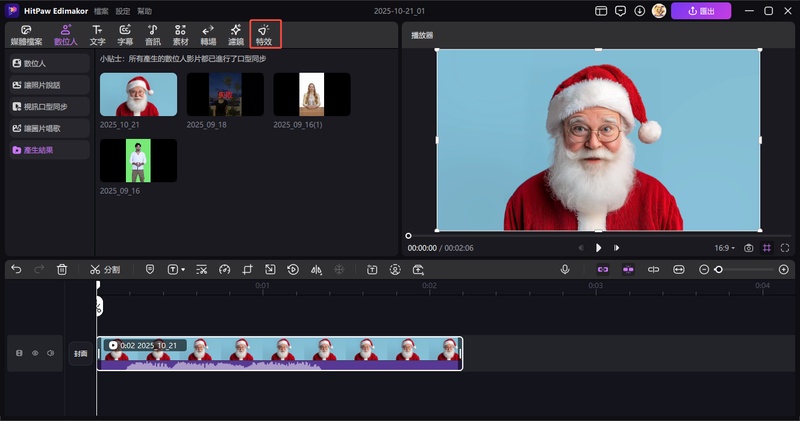The width and height of the screenshot is (800, 421).
Task: Click the microphone voice-over record icon
Action: tap(565, 269)
